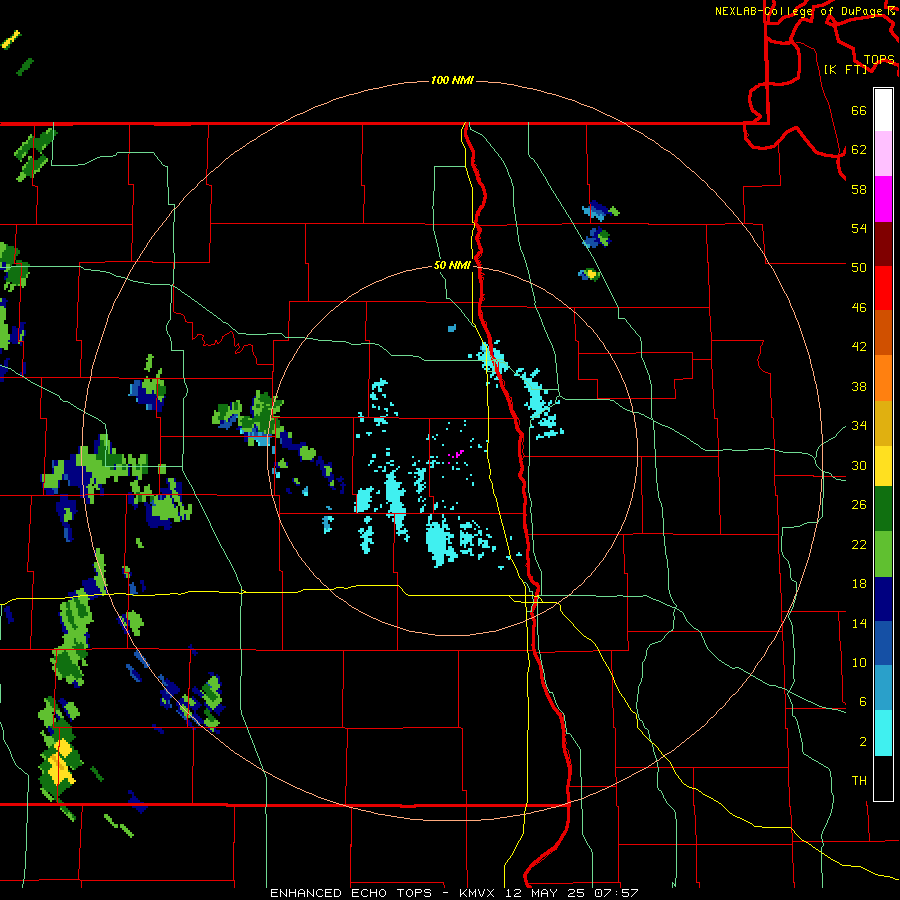Viewport: 900px width, 900px height.
Task: Click the dark red 50-54 kft swatch
Action: tap(883, 244)
